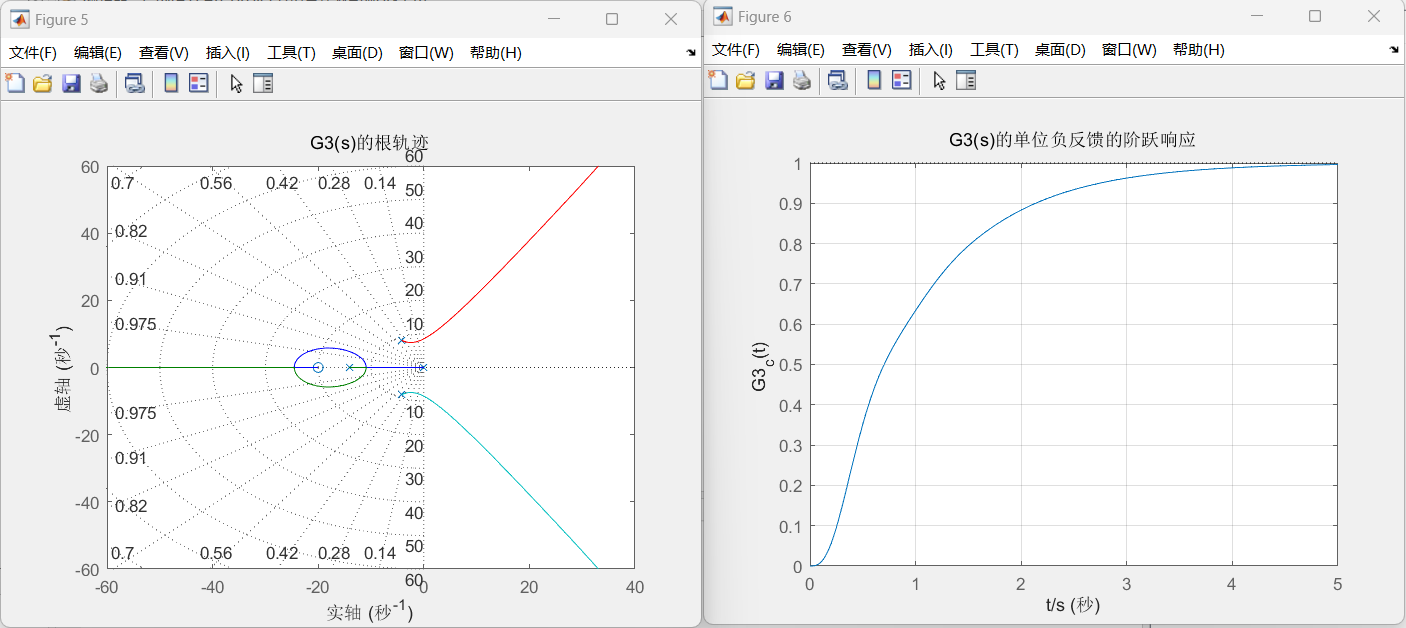
Task: Open 窗口(W) menu in Figure 6
Action: click(1129, 50)
